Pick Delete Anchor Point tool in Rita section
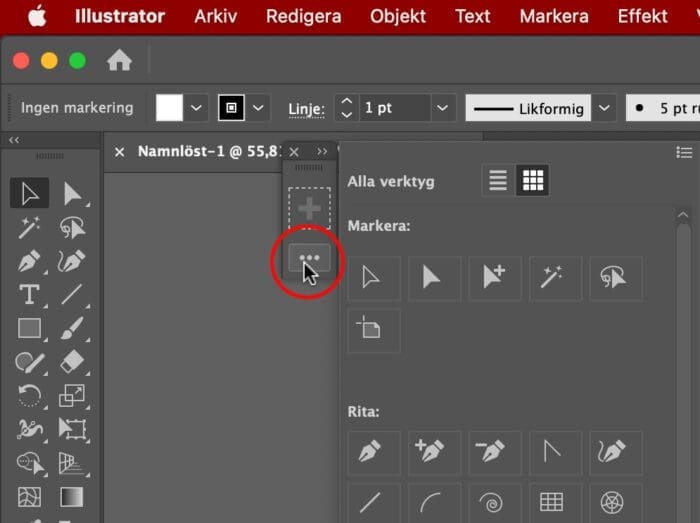The width and height of the screenshot is (700, 523). [x=495, y=452]
